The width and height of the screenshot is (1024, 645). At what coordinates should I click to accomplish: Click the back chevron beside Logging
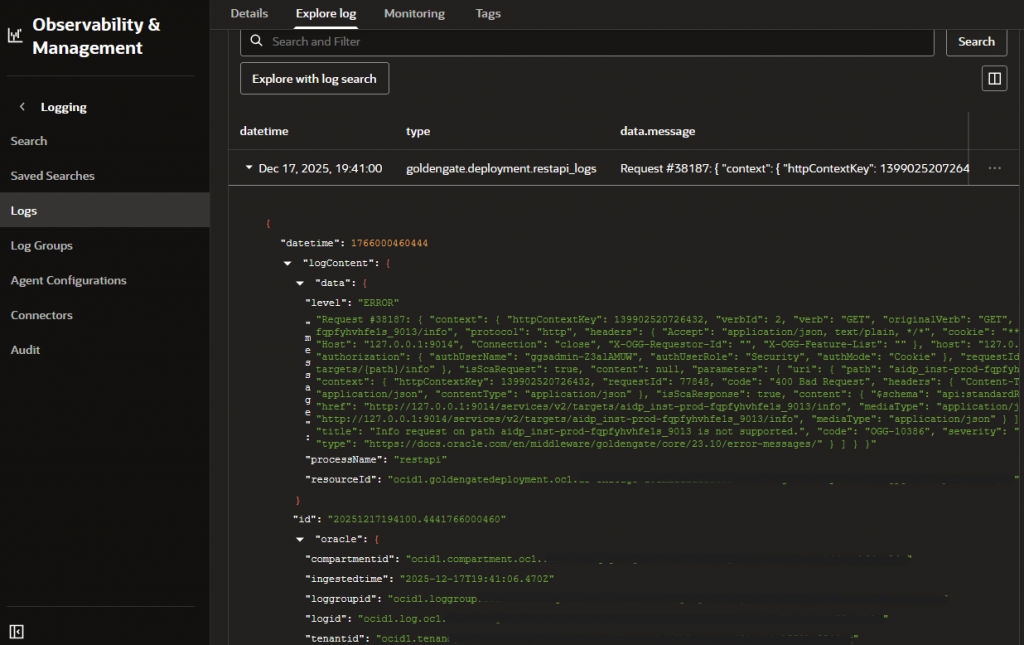pyautogui.click(x=22, y=107)
